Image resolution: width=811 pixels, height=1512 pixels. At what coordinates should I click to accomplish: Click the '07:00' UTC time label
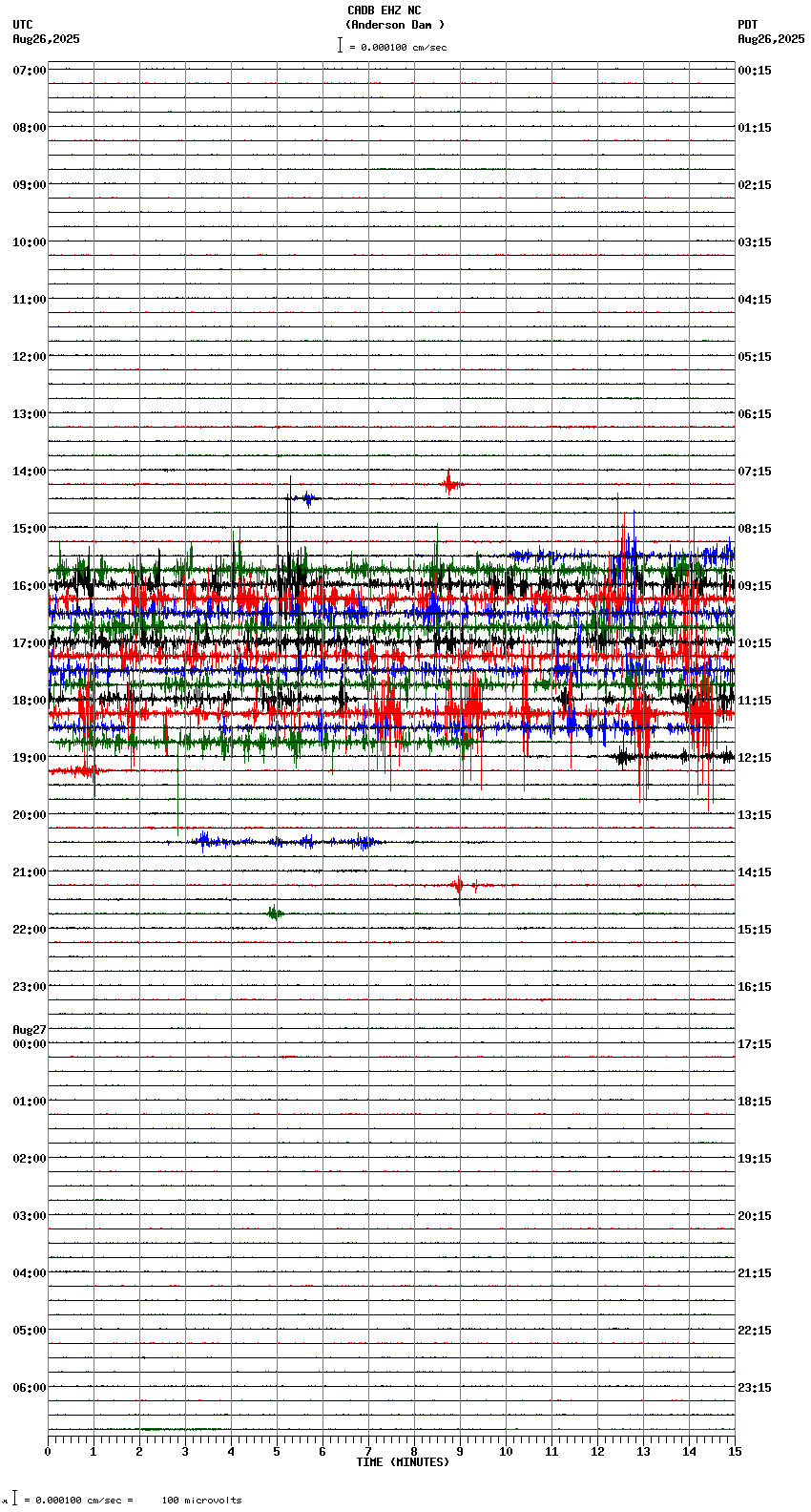click(x=30, y=71)
